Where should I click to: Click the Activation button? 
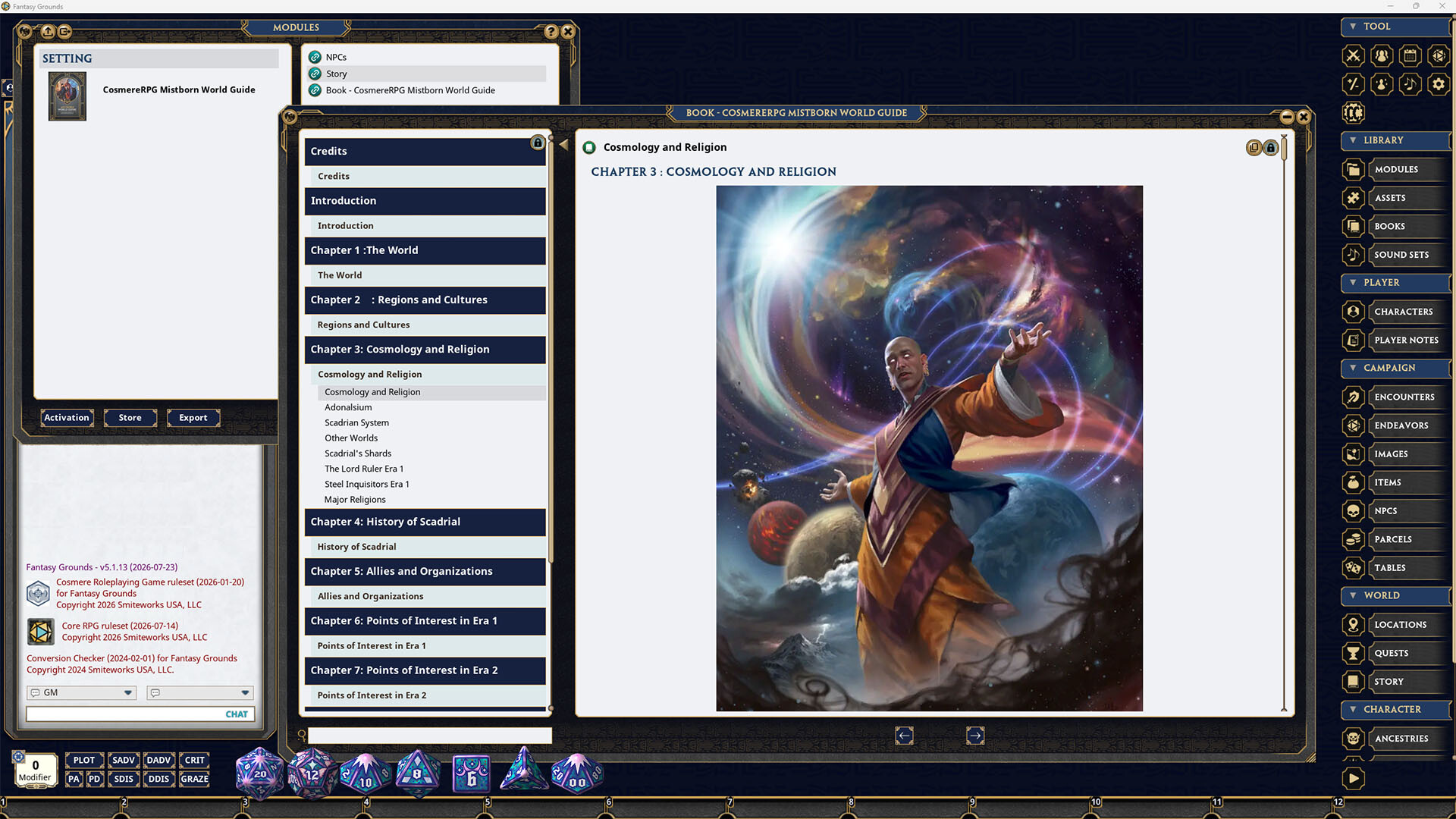[67, 418]
